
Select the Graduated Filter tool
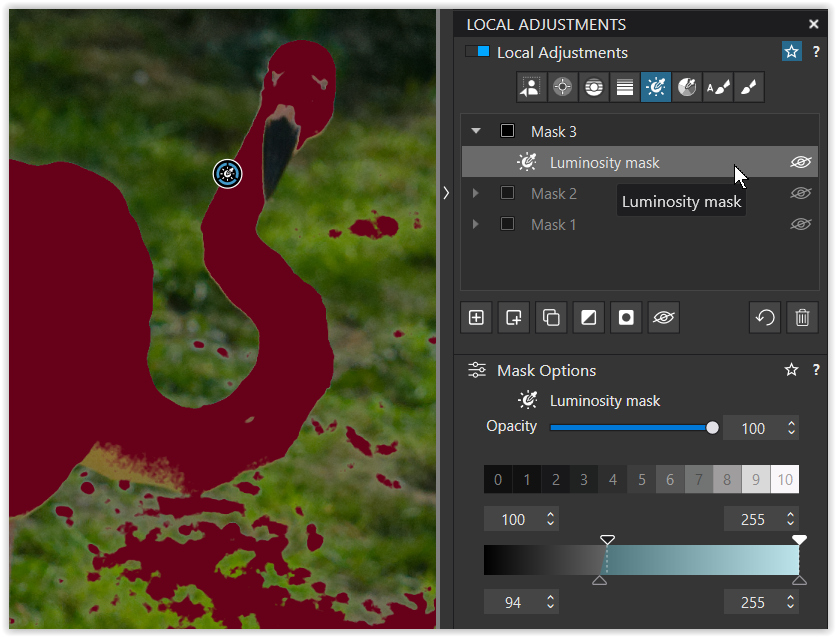click(625, 88)
